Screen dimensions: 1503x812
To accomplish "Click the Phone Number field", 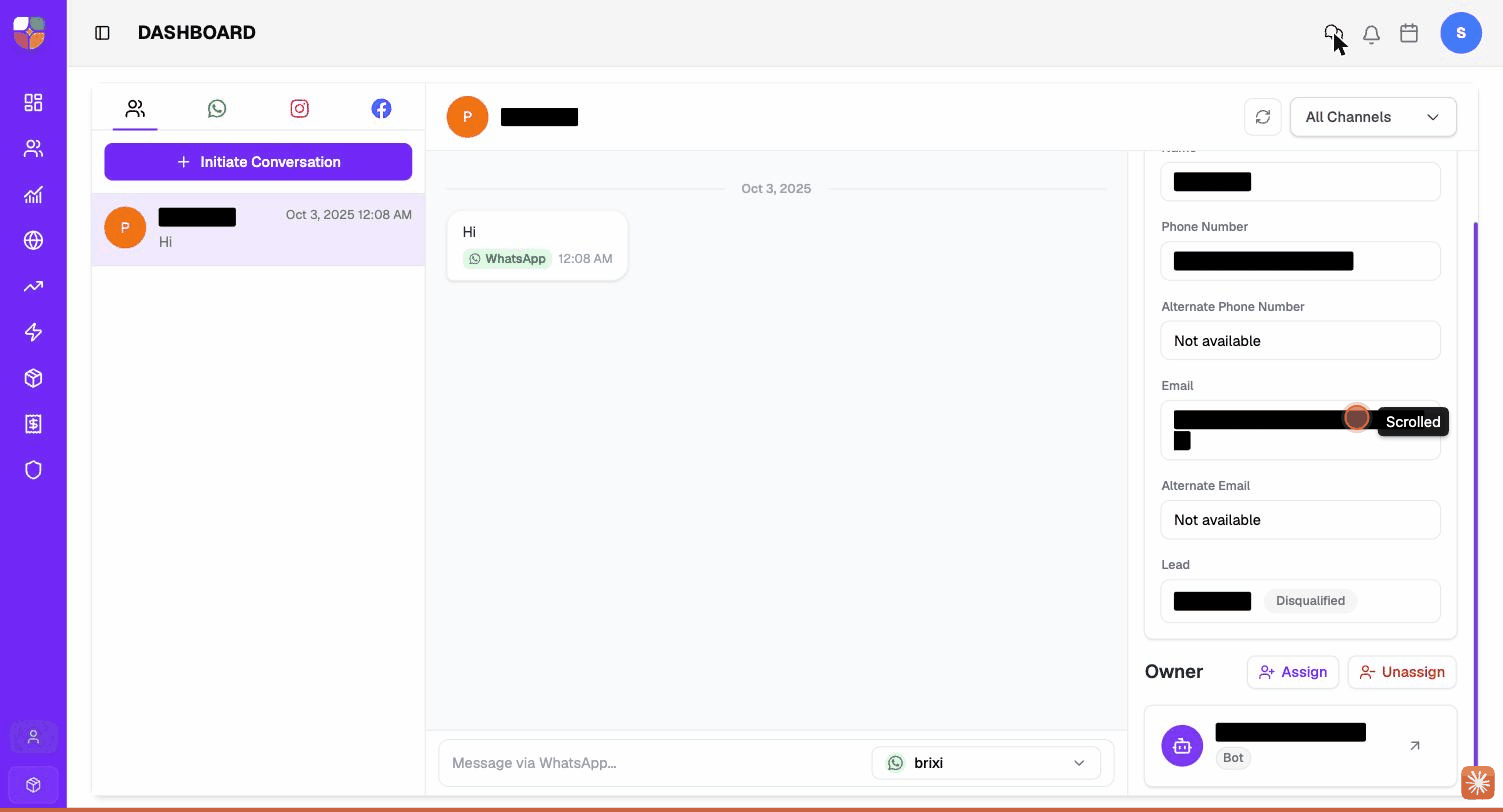I will tap(1300, 261).
